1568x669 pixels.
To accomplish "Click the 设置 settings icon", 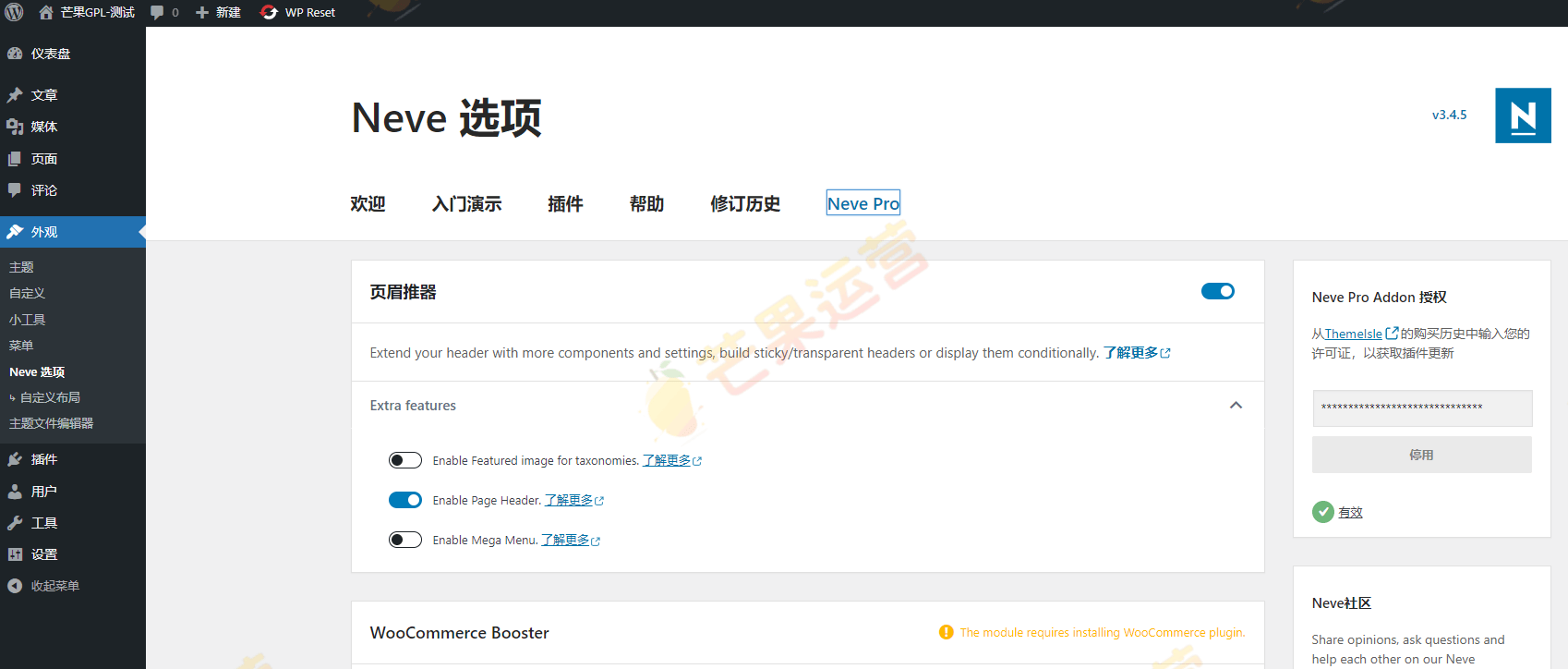I will (15, 554).
